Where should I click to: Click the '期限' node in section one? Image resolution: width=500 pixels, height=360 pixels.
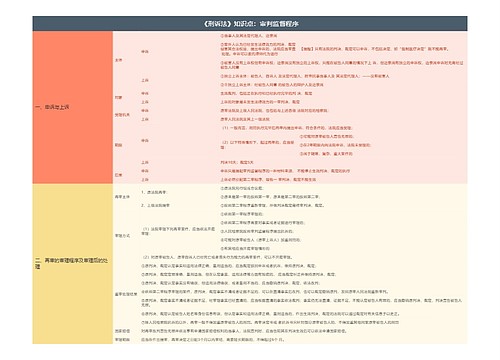click(118, 145)
